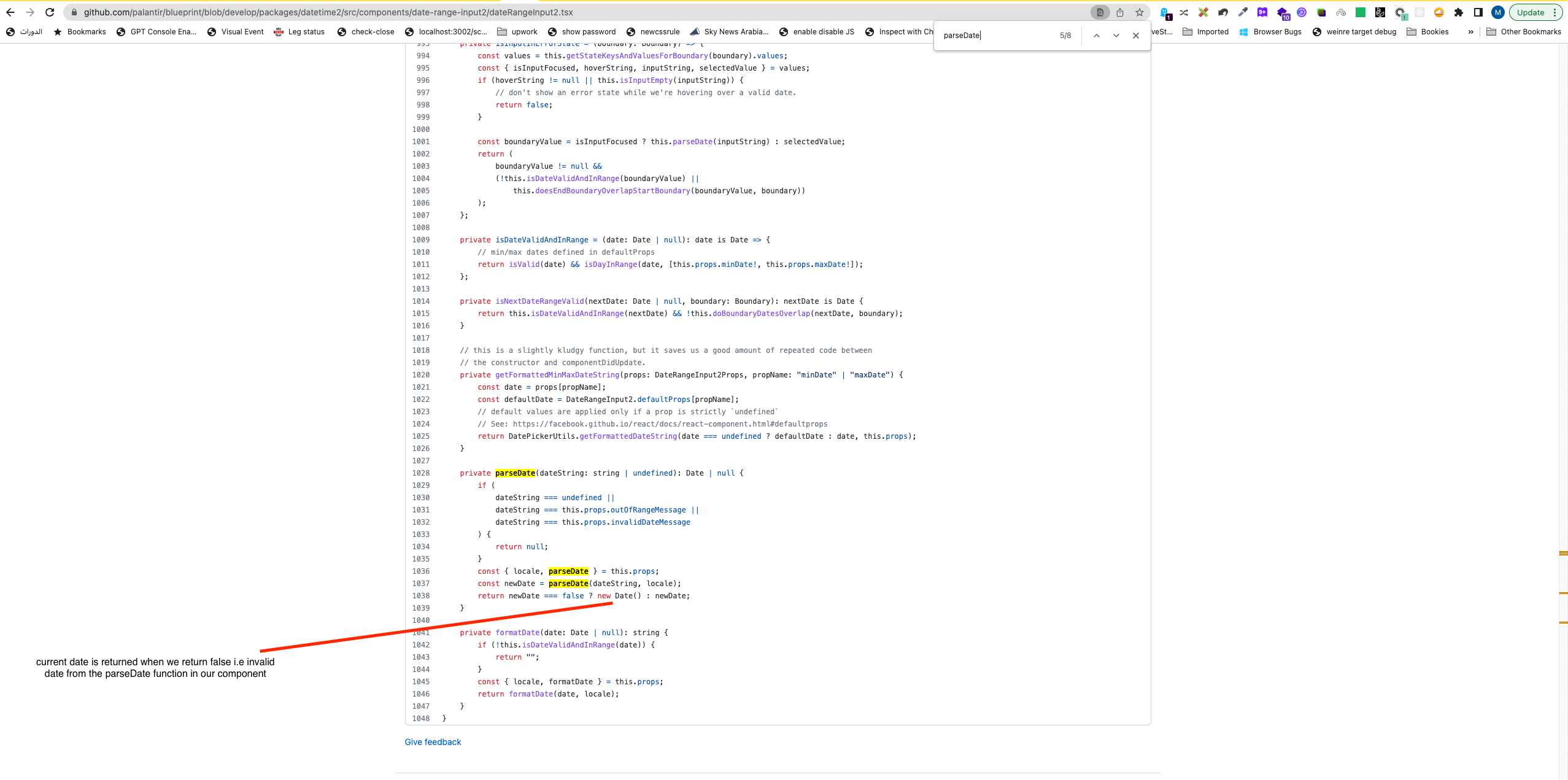
Task: Open the bookmarks overflow chevron
Action: click(x=1470, y=32)
